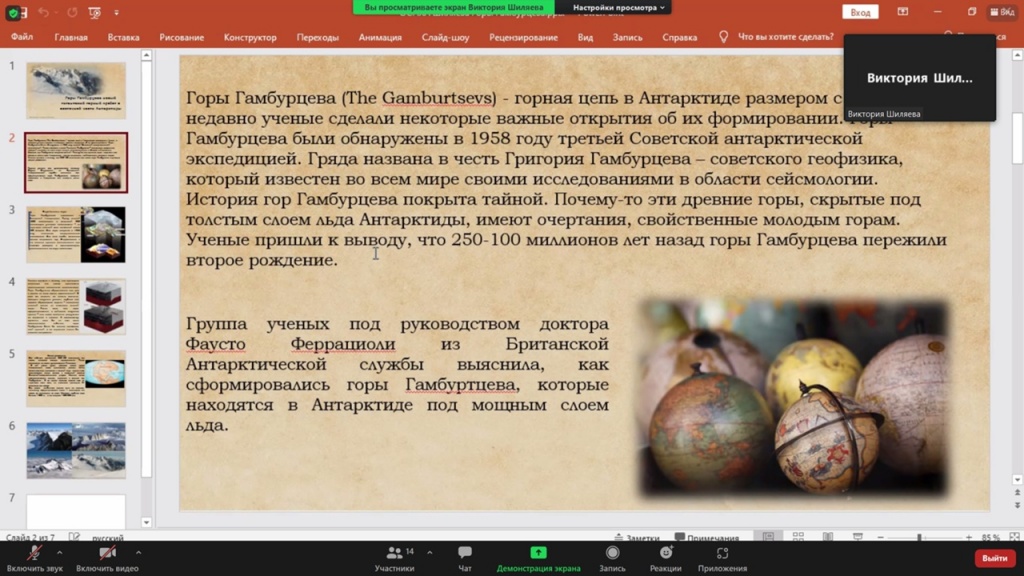The width and height of the screenshot is (1024, 576).
Task: Click the green Демонстрация экрана share icon
Action: [538, 553]
